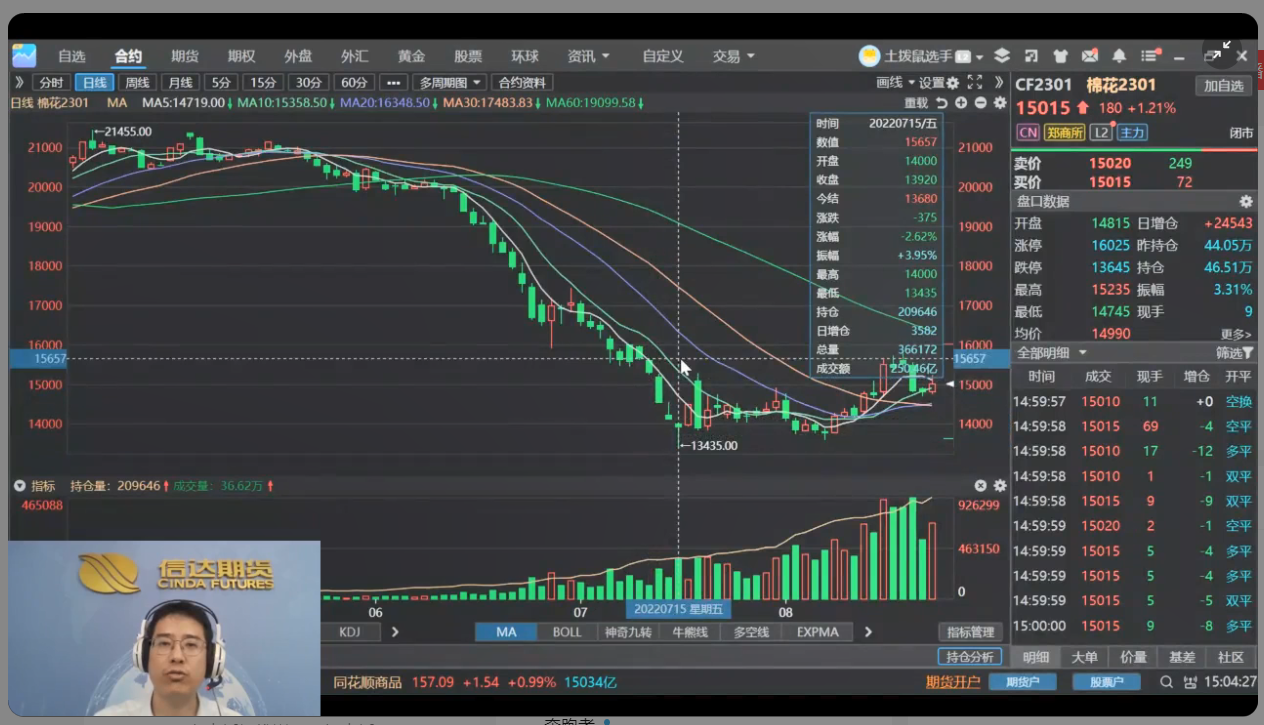This screenshot has width=1264, height=725.
Task: Click the fullscreen expand icon beside 设置
Action: [x=975, y=83]
